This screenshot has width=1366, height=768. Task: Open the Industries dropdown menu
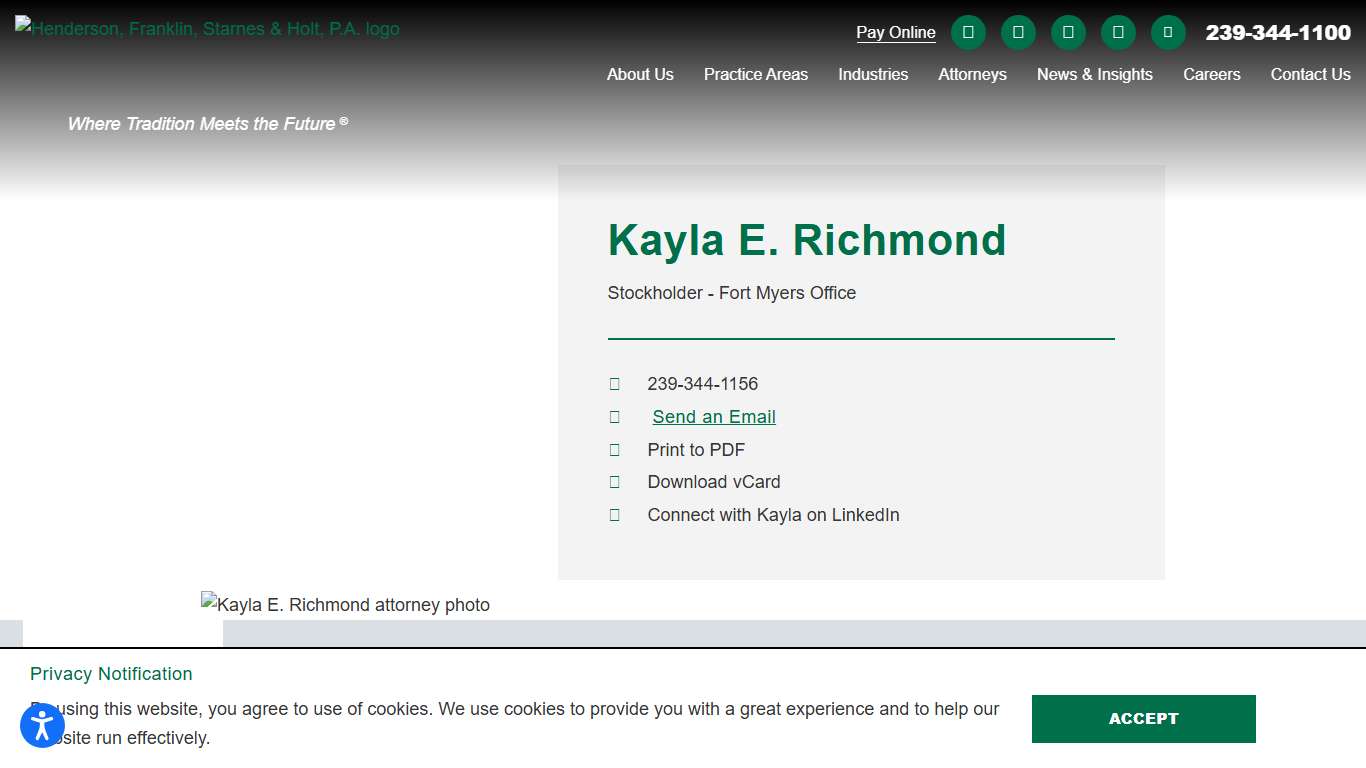[873, 74]
